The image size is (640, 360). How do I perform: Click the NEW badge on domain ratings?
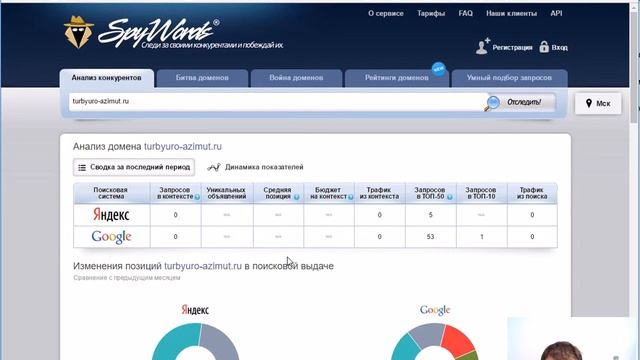click(439, 69)
